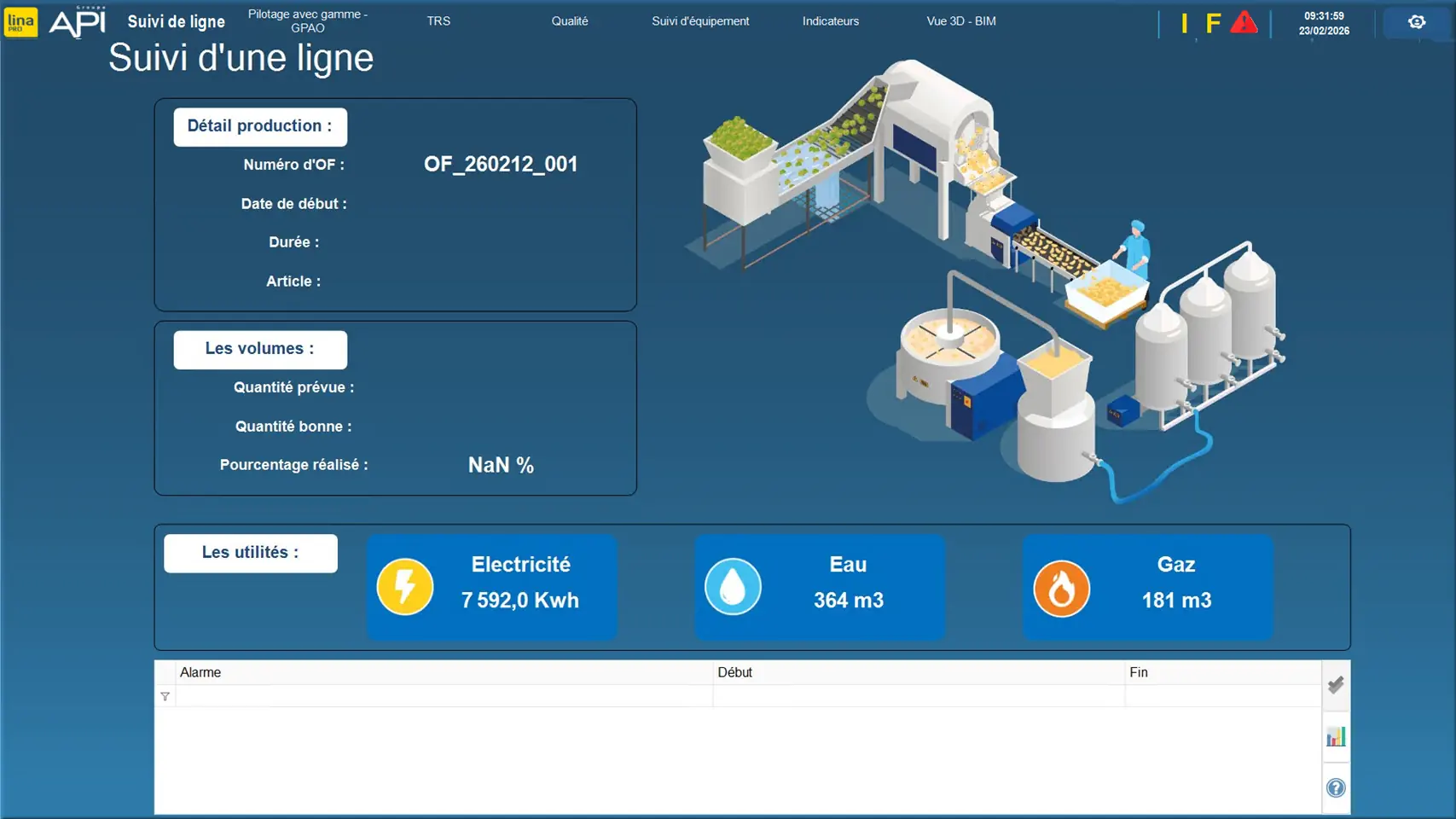1456x819 pixels.
Task: Open the TRS menu
Action: tap(438, 21)
